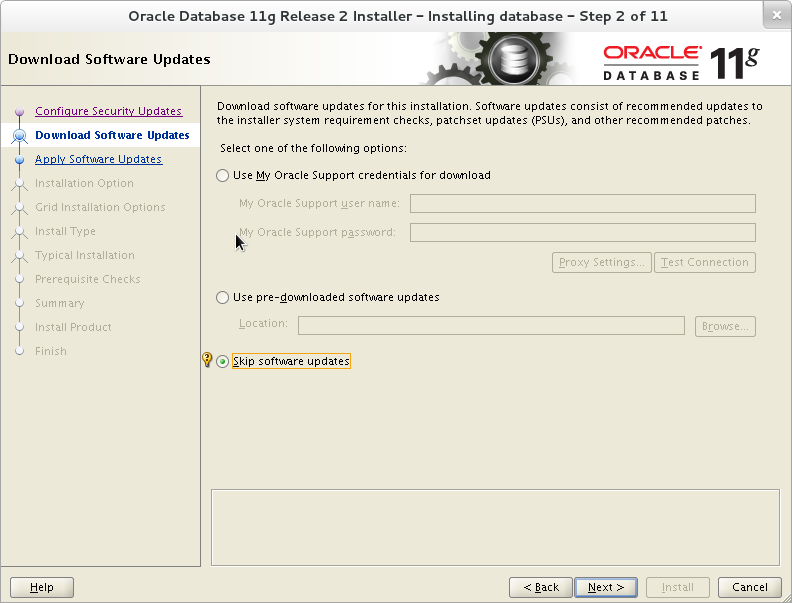Image resolution: width=792 pixels, height=603 pixels.
Task: Click the Download Software Updates step marker
Action: point(19,135)
